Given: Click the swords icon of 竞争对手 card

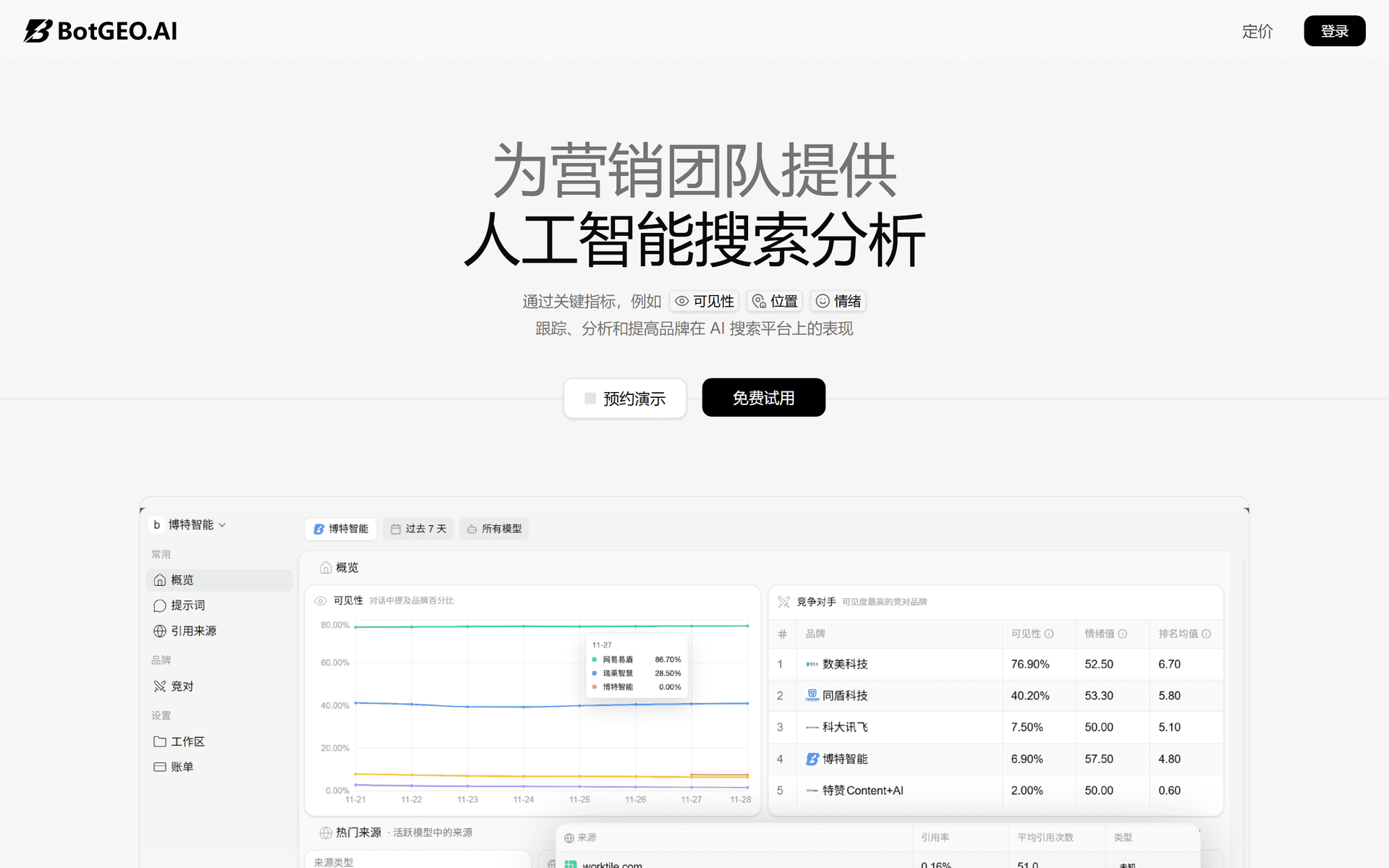Looking at the screenshot, I should [783, 602].
